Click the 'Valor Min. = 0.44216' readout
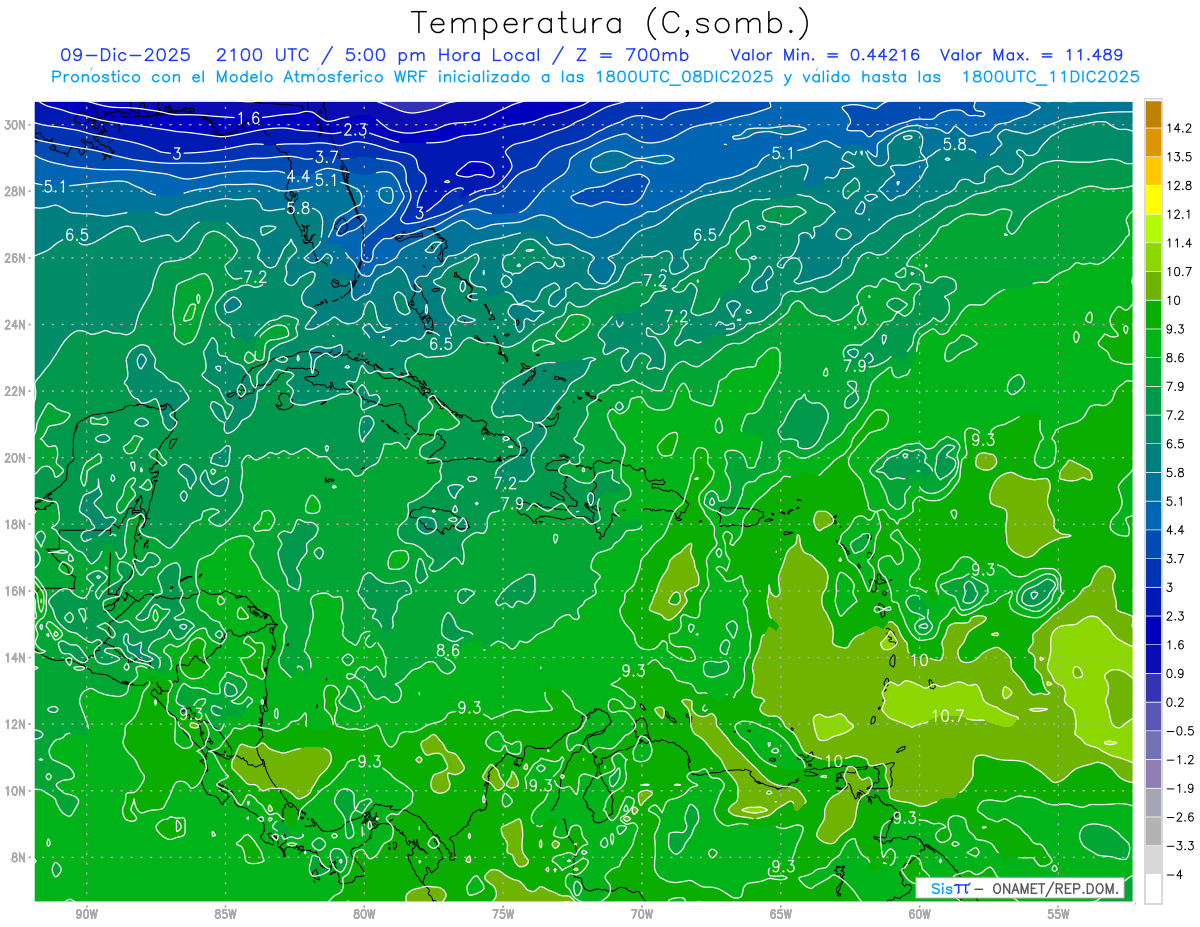Screen dimensions: 1200x927 (x=825, y=55)
